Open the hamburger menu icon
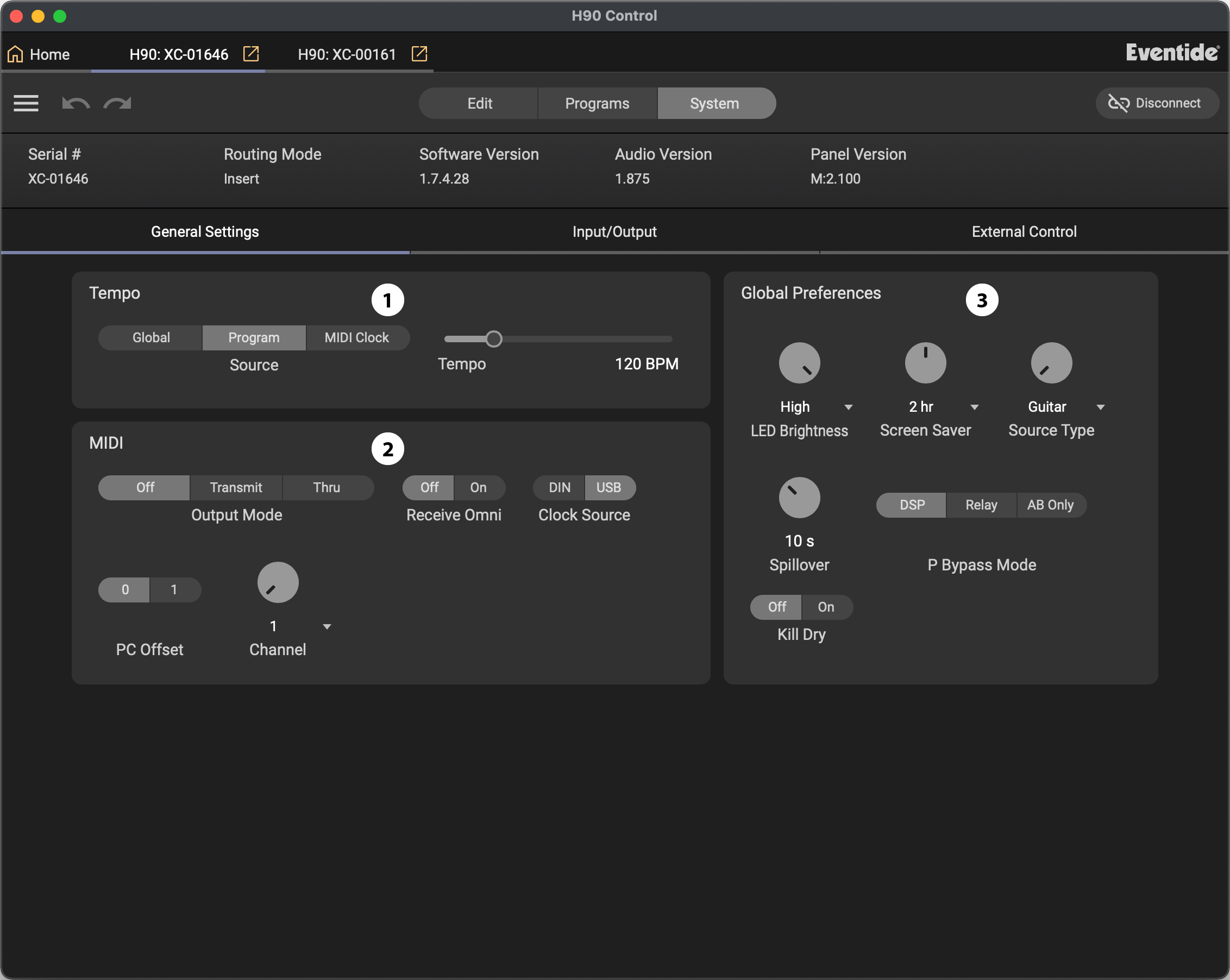Image resolution: width=1230 pixels, height=980 pixels. 26,103
